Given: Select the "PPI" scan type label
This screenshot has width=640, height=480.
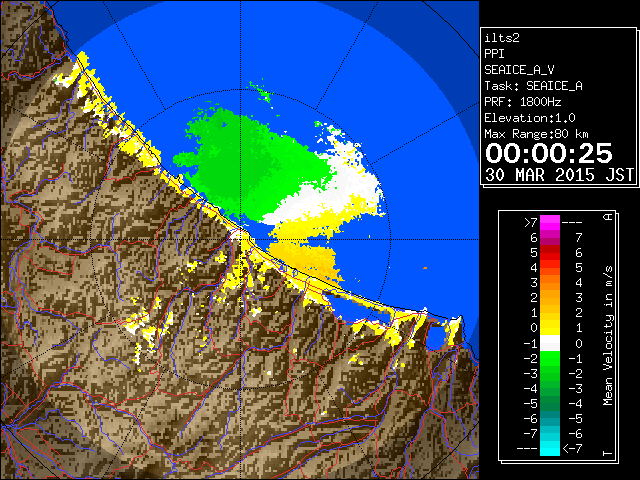Looking at the screenshot, I should 494,54.
